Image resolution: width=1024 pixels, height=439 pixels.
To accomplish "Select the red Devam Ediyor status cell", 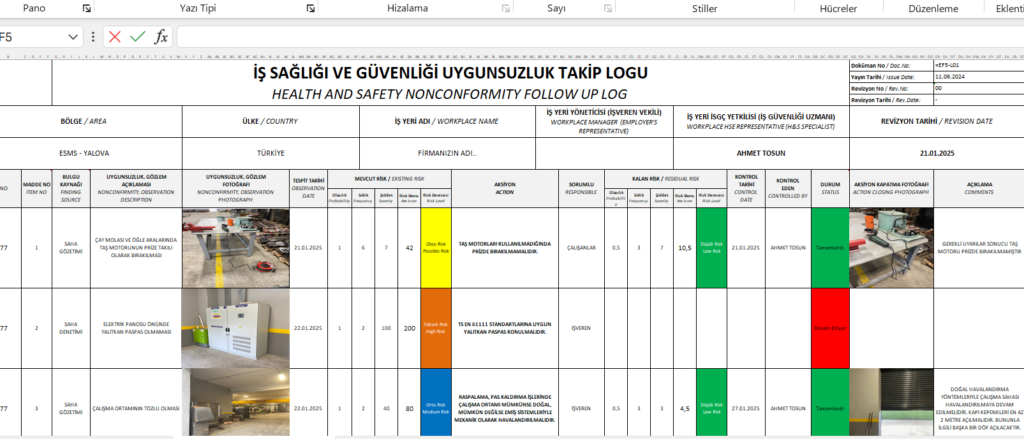I will (x=830, y=329).
